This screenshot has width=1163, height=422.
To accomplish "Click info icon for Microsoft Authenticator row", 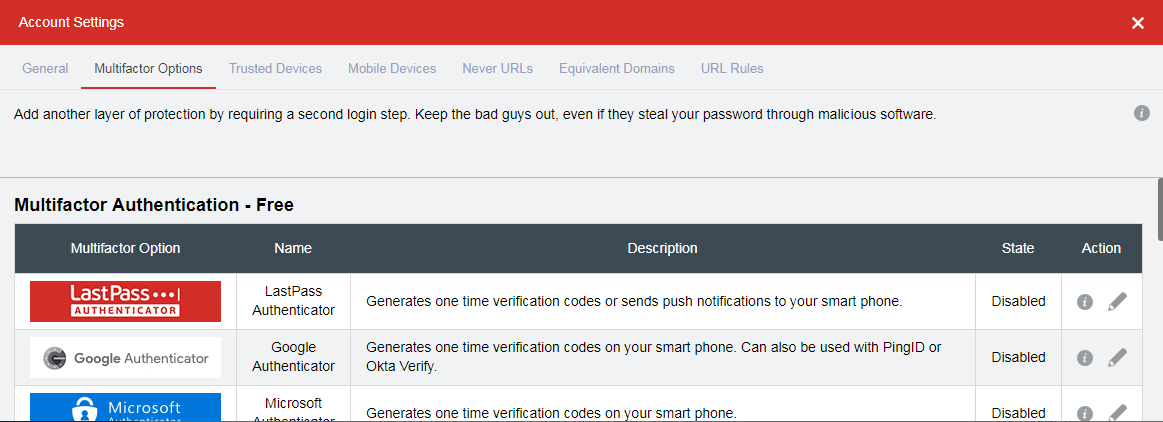I will point(1084,413).
